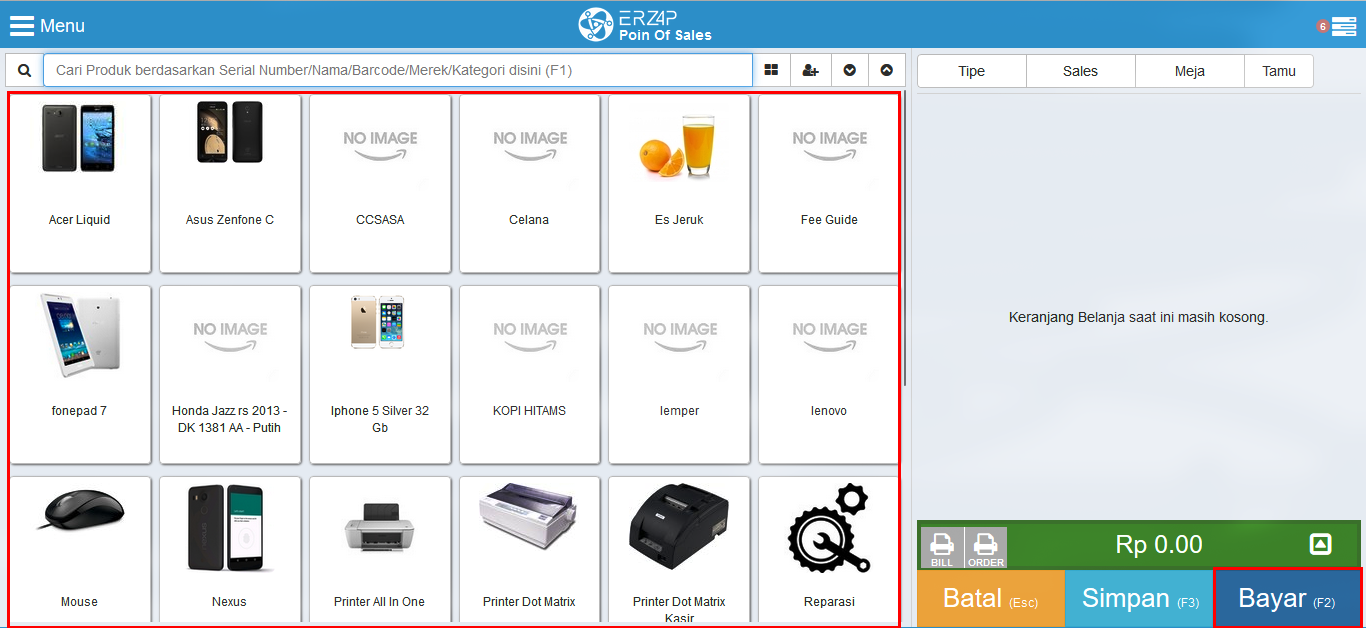Add Nexus phone product

click(x=230, y=550)
